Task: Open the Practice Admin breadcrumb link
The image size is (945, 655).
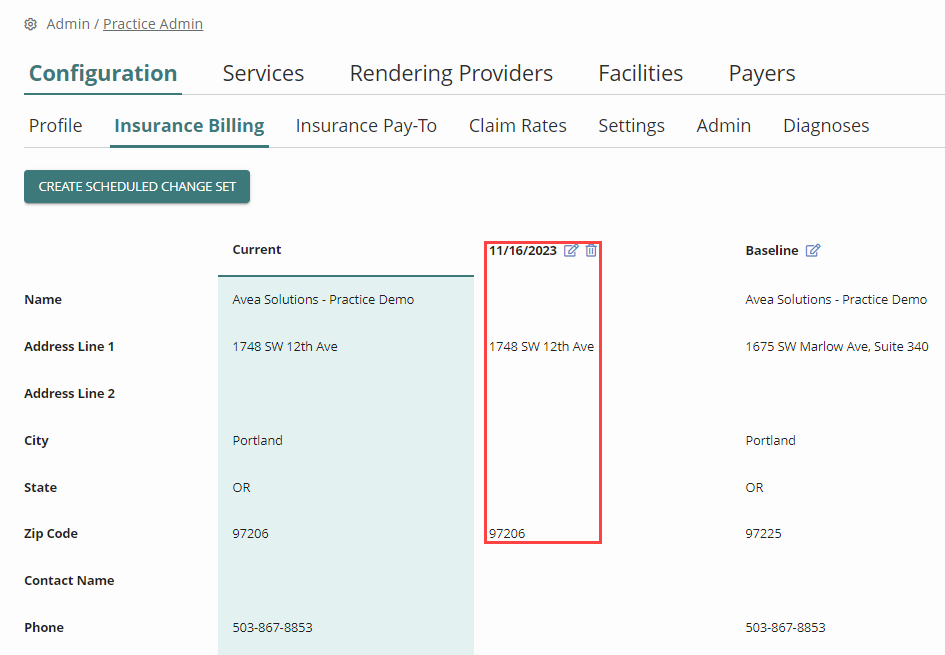Action: [153, 24]
